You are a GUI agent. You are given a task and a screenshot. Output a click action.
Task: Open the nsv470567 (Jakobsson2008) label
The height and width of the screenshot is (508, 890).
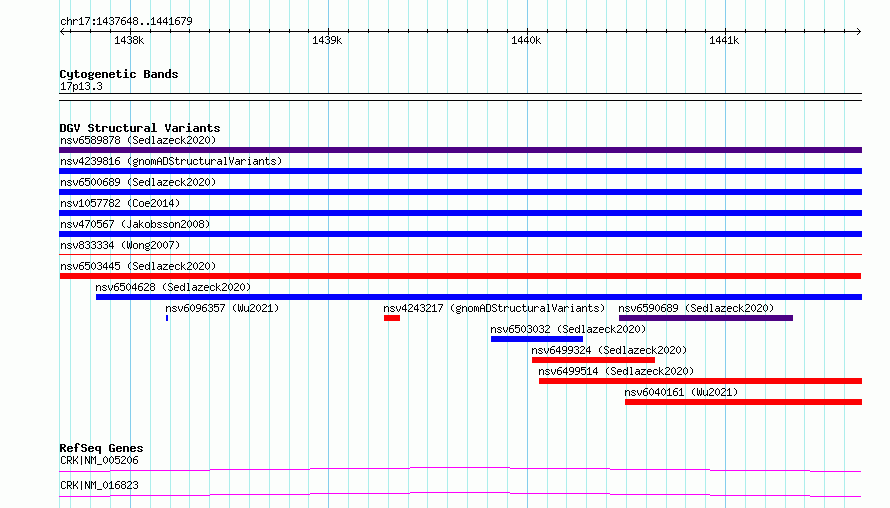[135, 224]
